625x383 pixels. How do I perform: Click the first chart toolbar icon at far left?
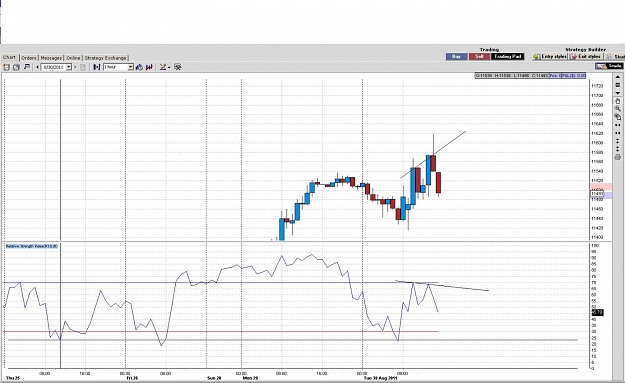(6, 67)
